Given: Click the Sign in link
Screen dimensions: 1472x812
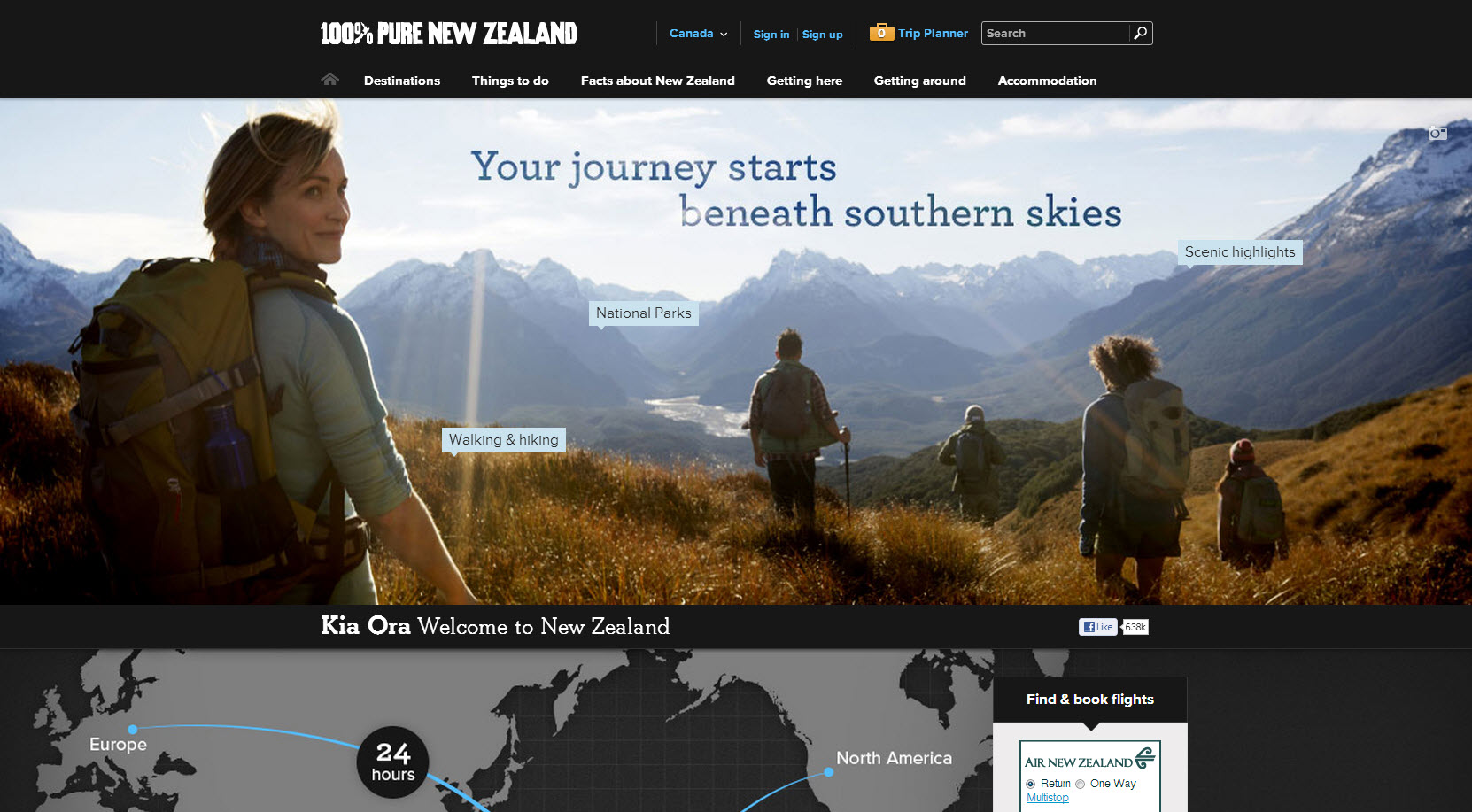Looking at the screenshot, I should pyautogui.click(x=771, y=35).
